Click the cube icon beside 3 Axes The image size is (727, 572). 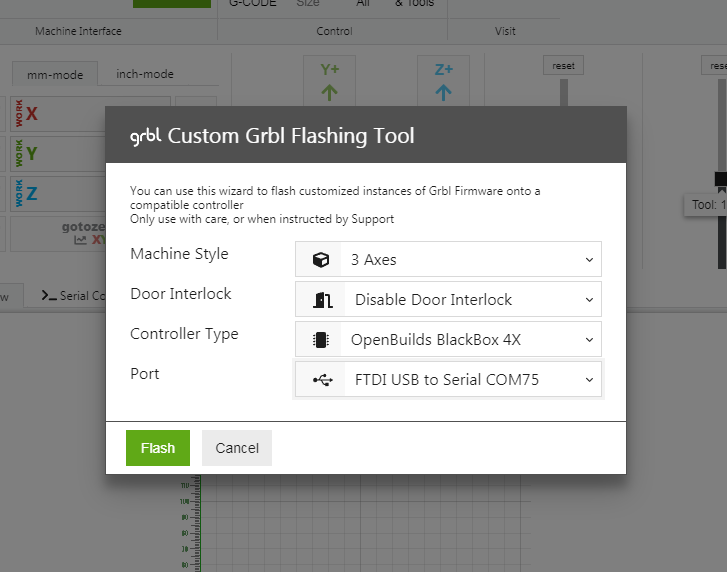[x=320, y=260]
